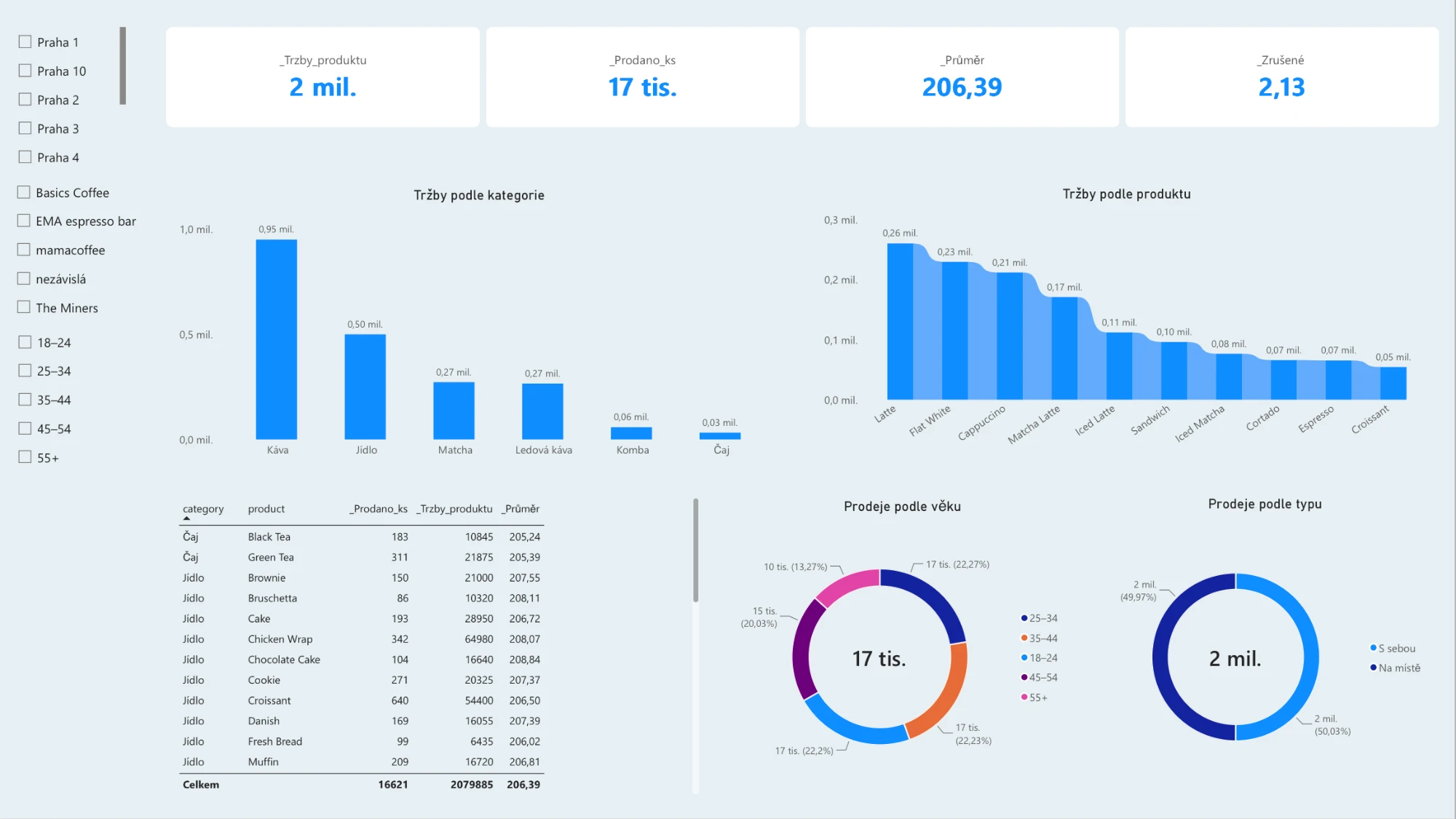Viewport: 1456px width, 819px height.
Task: Check the Basics Coffee filter
Action: point(23,192)
